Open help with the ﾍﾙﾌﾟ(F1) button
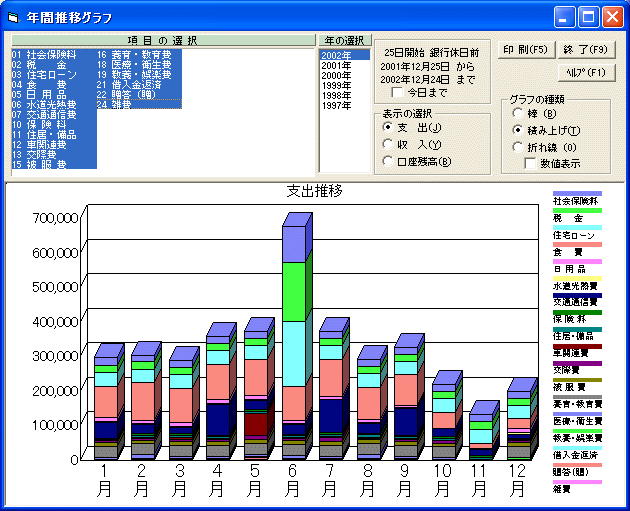Image resolution: width=630 pixels, height=511 pixels. pos(582,72)
